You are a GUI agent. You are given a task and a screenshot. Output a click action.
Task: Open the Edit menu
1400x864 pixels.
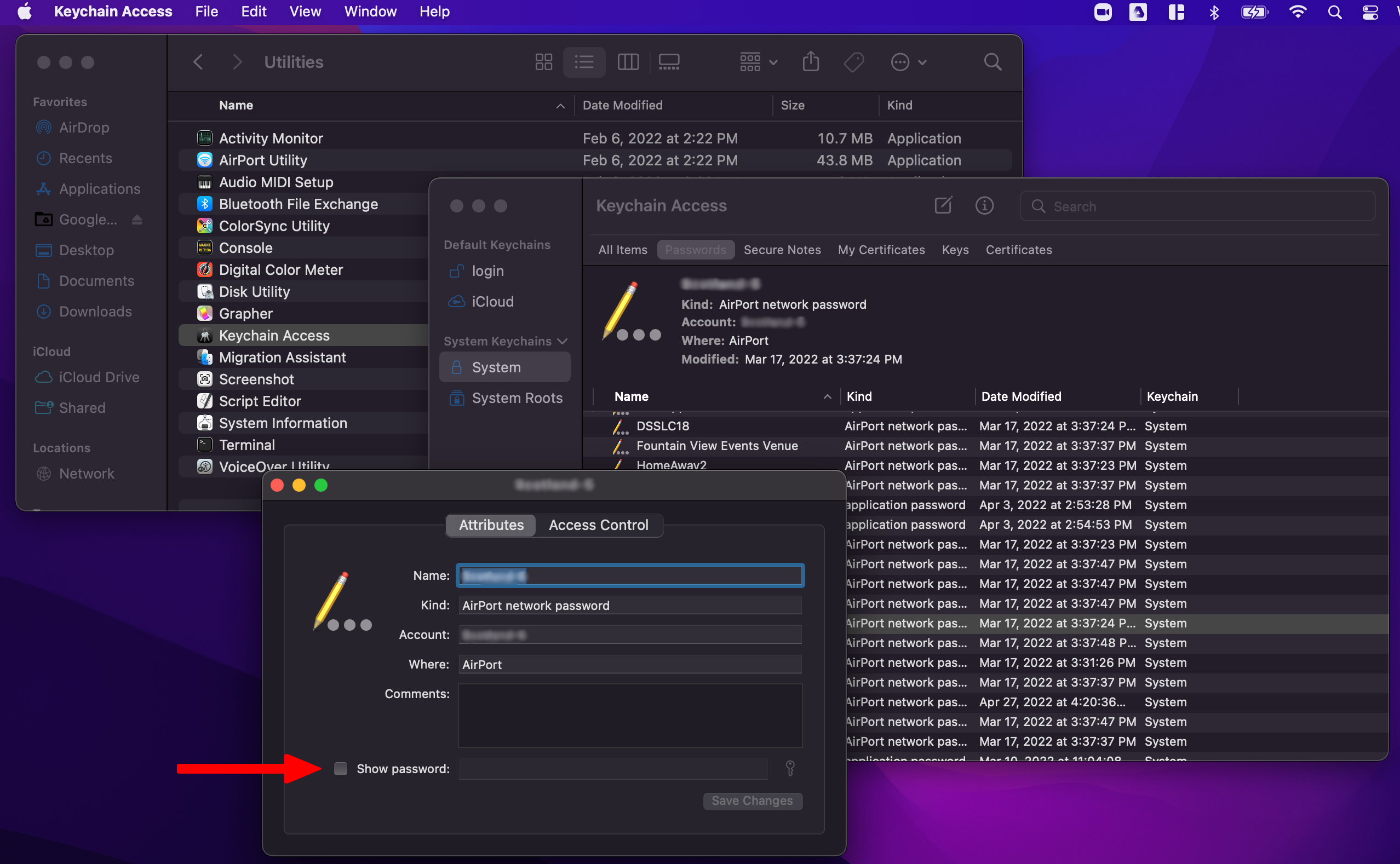click(x=253, y=11)
